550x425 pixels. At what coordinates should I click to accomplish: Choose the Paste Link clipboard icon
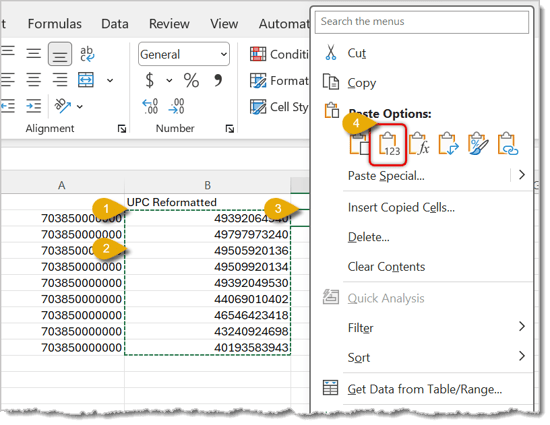[508, 143]
